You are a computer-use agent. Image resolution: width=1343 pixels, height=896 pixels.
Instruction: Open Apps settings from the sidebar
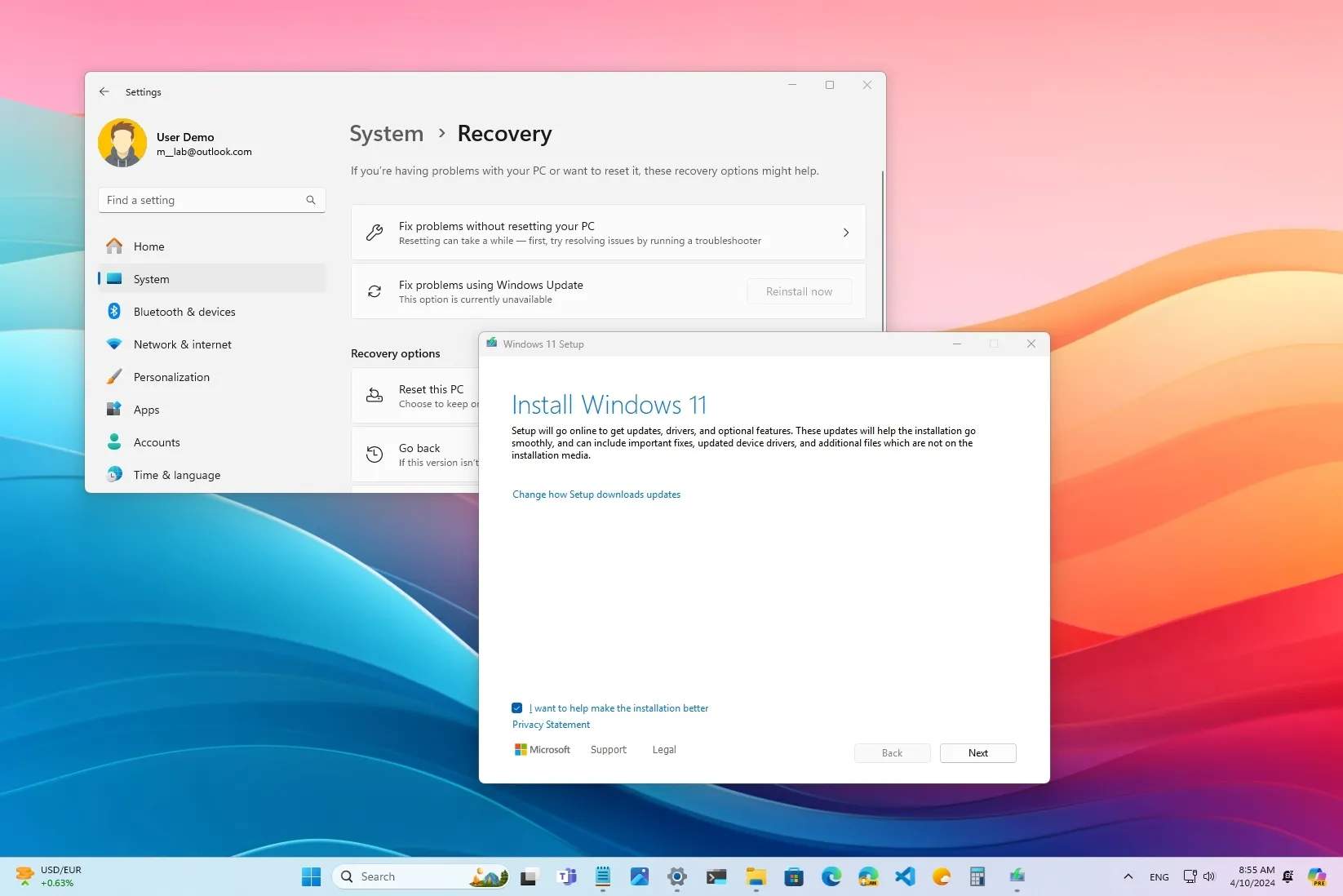[x=147, y=409]
